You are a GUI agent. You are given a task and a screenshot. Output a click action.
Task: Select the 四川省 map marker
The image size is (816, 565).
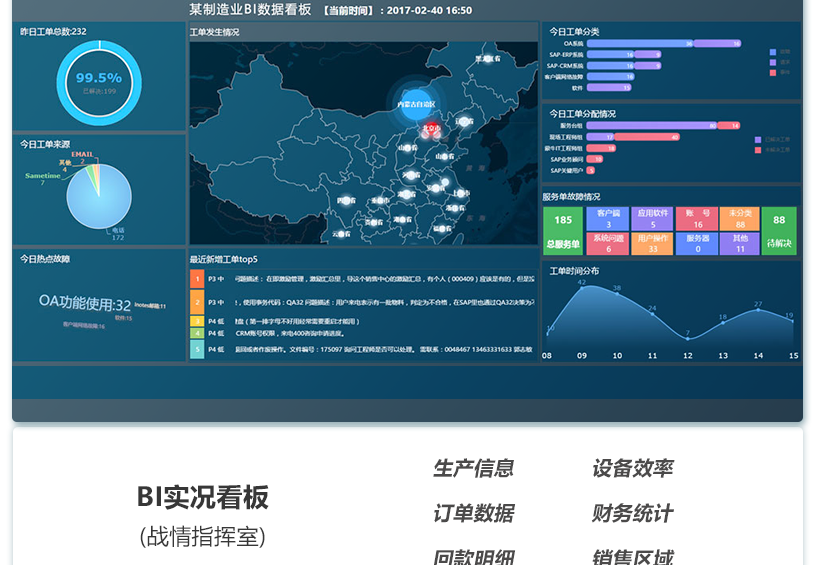[x=346, y=200]
